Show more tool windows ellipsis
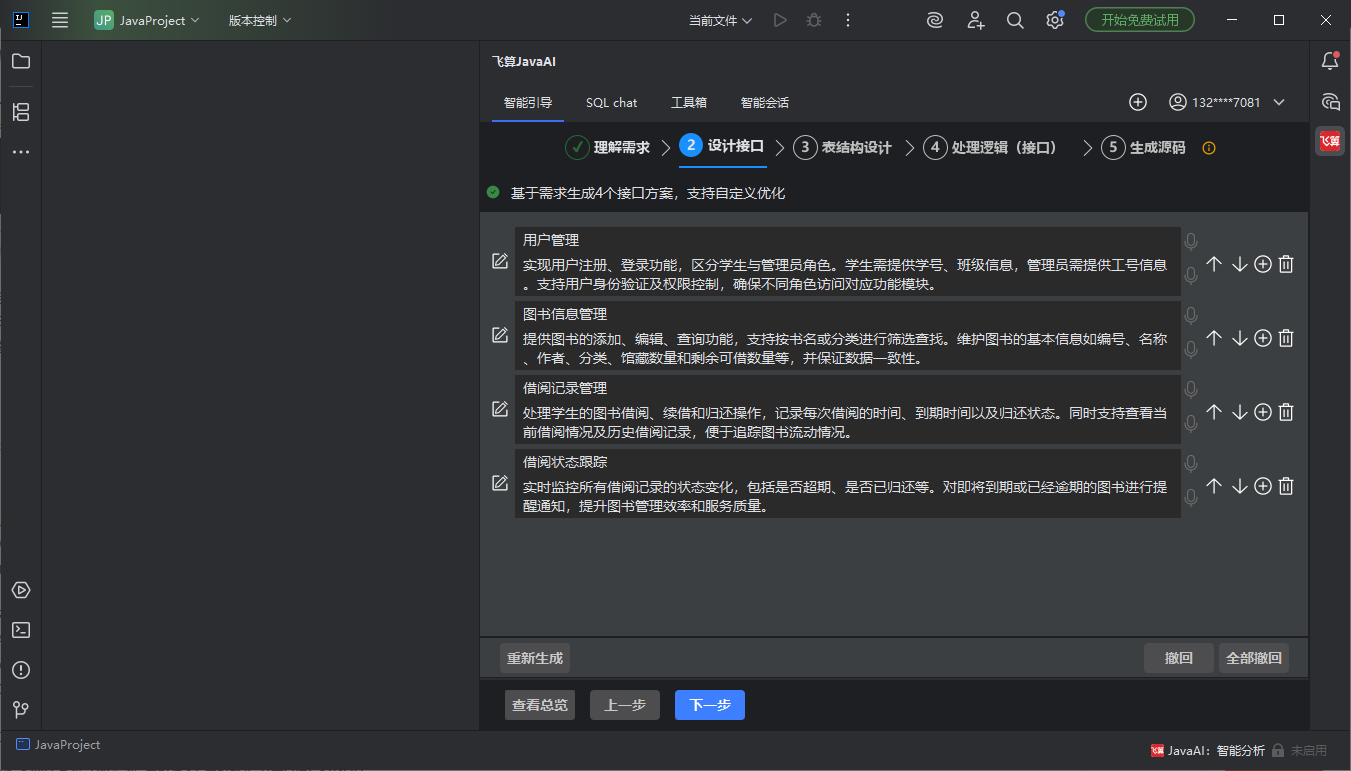 coord(20,152)
